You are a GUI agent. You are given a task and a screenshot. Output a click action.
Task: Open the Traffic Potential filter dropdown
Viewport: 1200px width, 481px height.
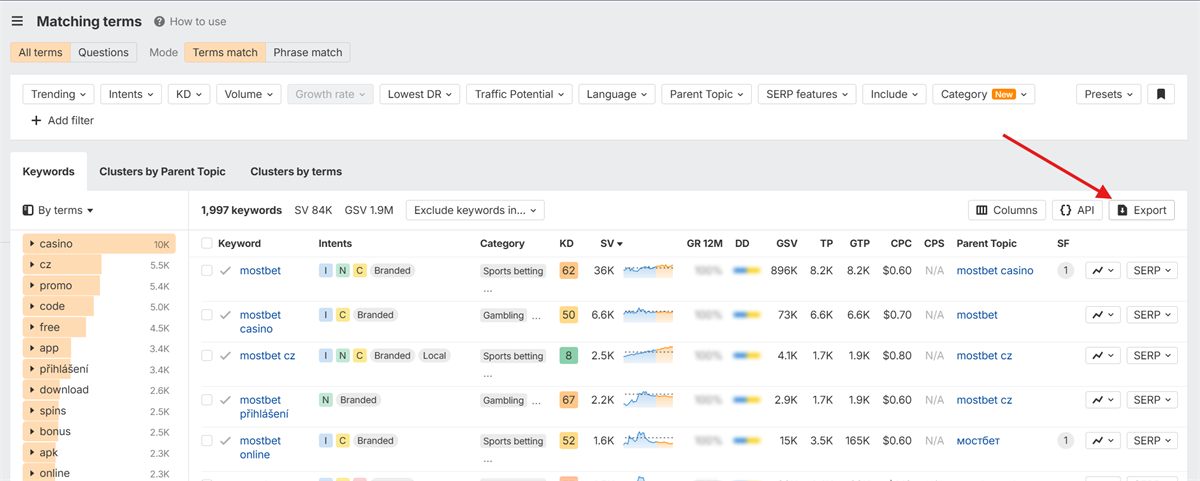point(518,94)
